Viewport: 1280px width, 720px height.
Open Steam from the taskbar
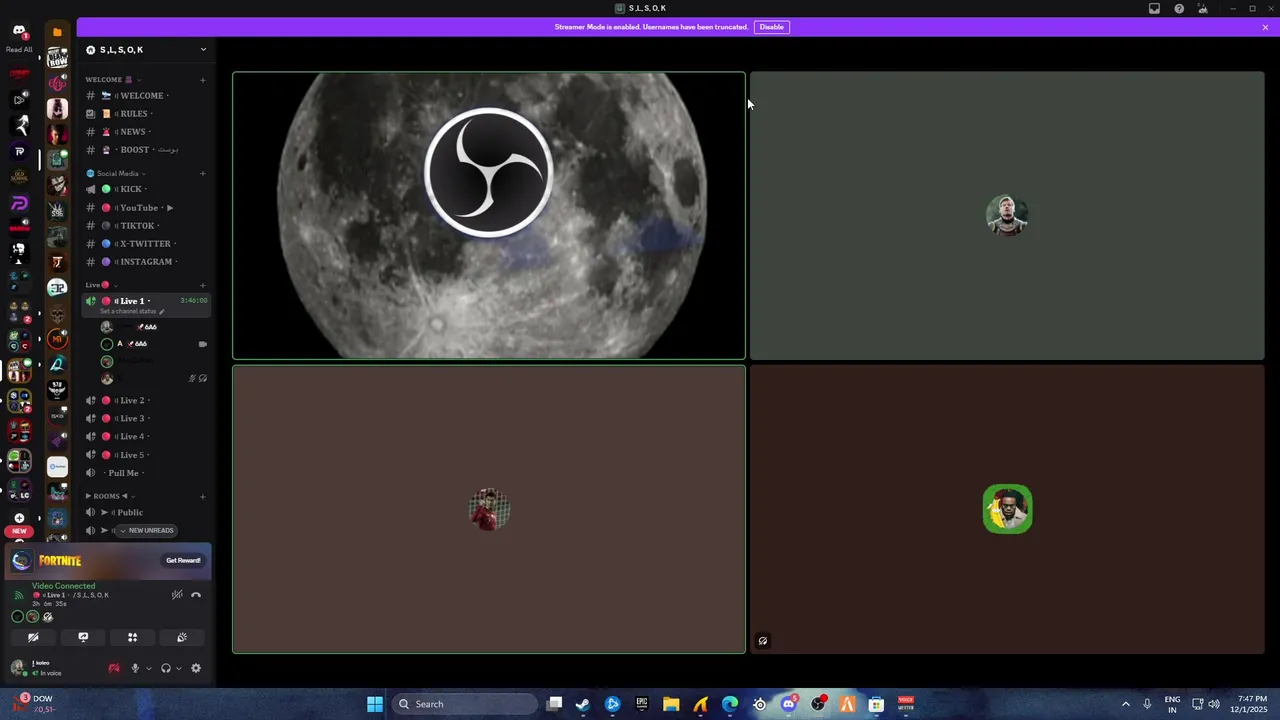(x=583, y=704)
